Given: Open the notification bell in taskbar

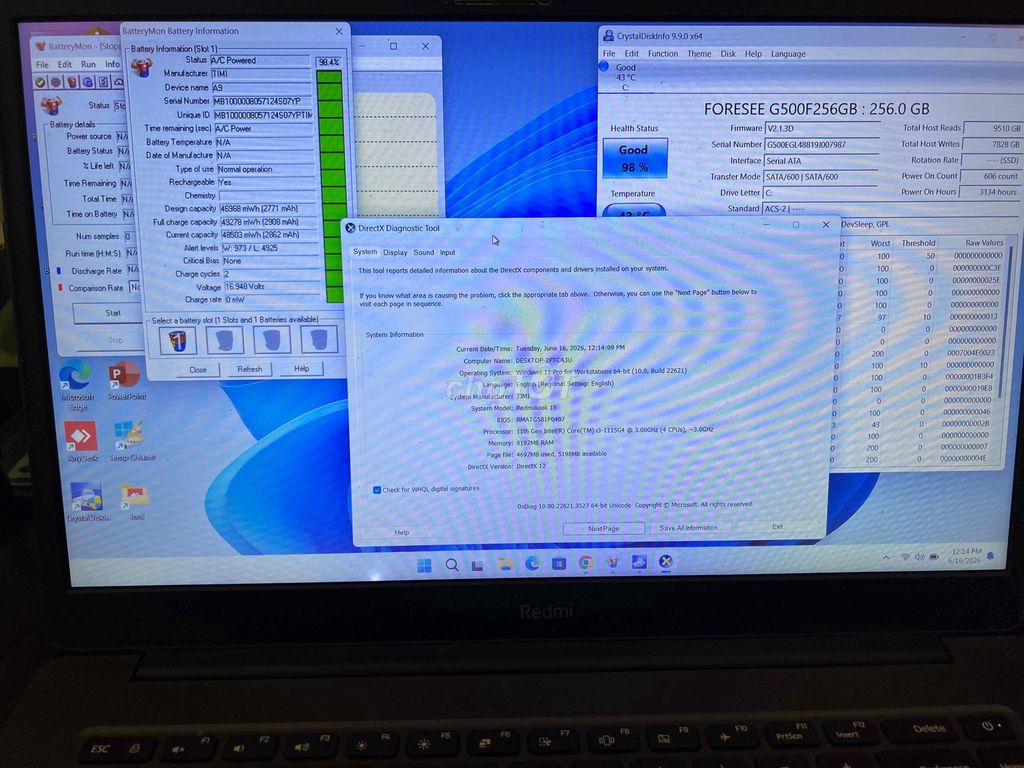Looking at the screenshot, I should [x=991, y=556].
